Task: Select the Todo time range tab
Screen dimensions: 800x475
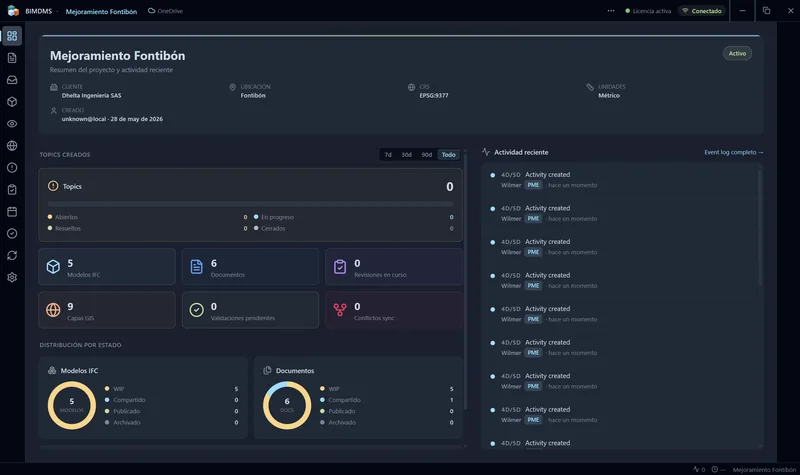Action: [448, 155]
